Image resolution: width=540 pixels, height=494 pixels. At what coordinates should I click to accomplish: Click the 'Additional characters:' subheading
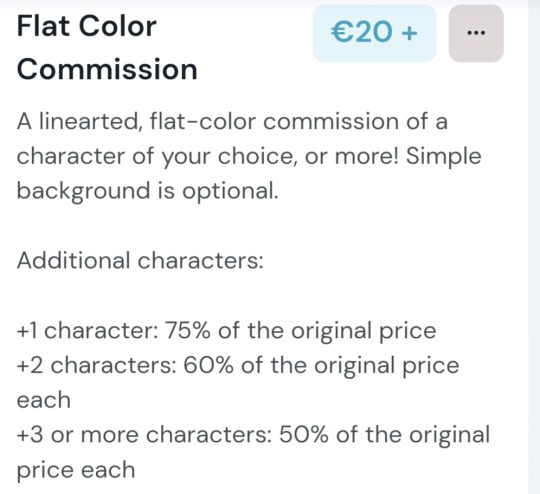pos(140,260)
